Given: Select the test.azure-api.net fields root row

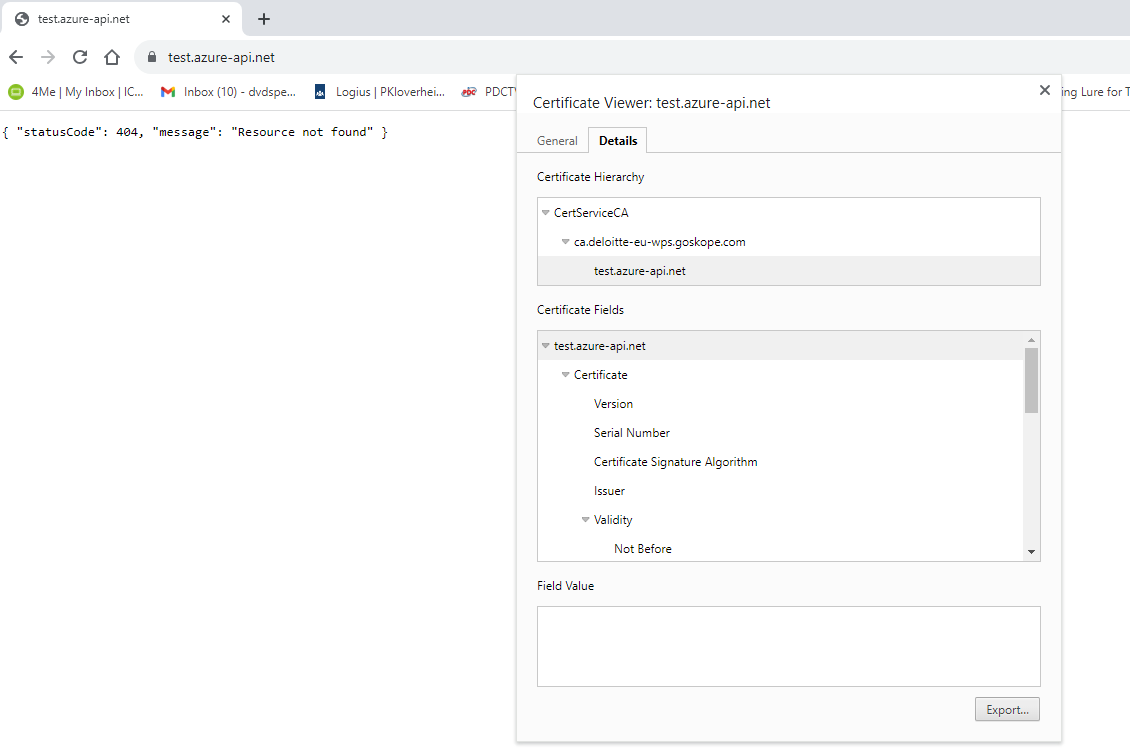Looking at the screenshot, I should tap(781, 346).
